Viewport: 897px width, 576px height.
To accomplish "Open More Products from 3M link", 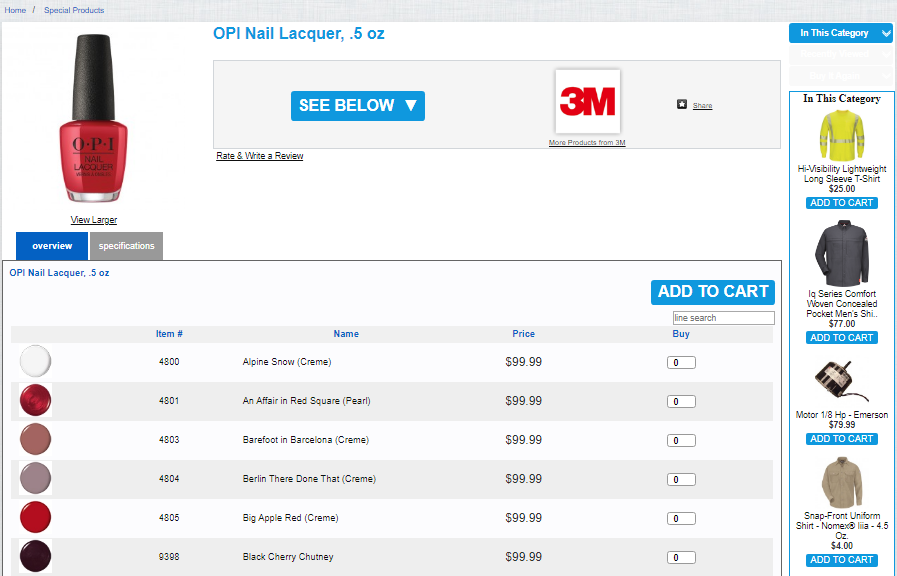I will 587,142.
